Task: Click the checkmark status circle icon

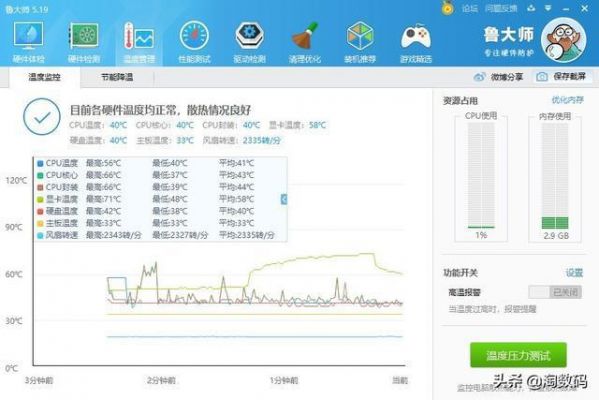Action: pyautogui.click(x=42, y=117)
